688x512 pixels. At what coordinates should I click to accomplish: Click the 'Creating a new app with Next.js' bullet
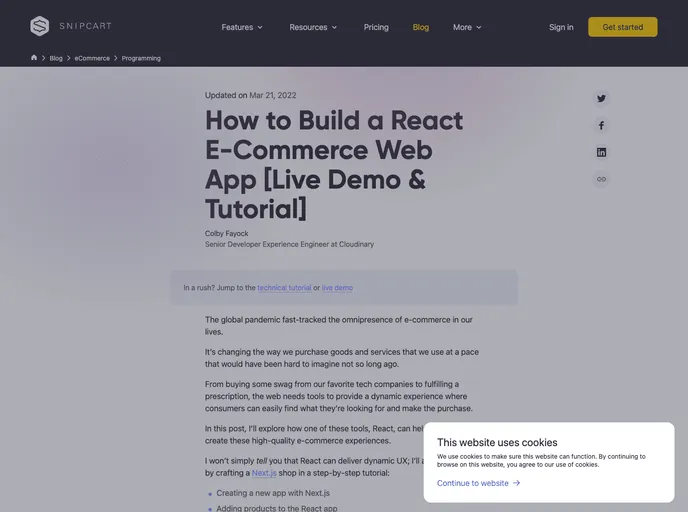tap(273, 493)
